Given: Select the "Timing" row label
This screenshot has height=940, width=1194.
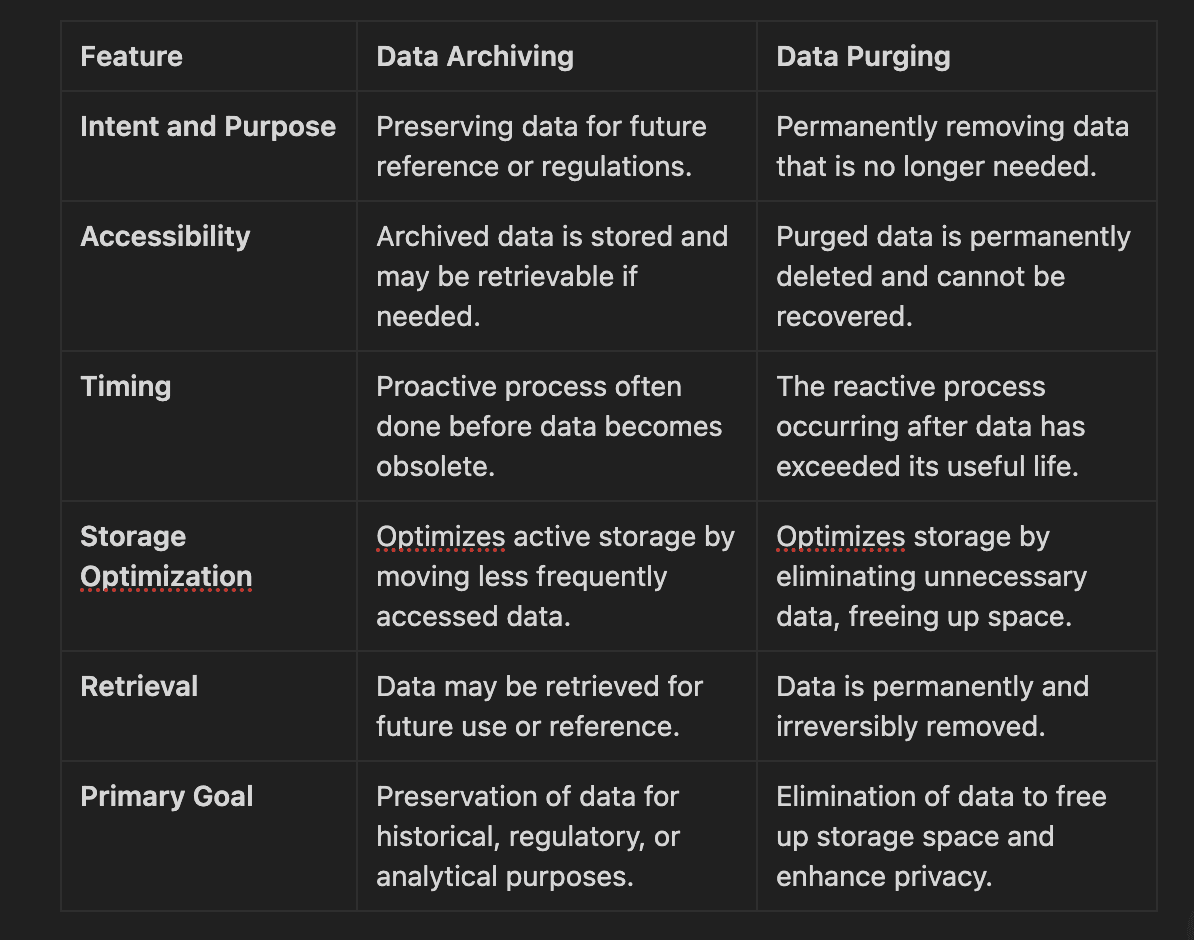Looking at the screenshot, I should coord(125,387).
